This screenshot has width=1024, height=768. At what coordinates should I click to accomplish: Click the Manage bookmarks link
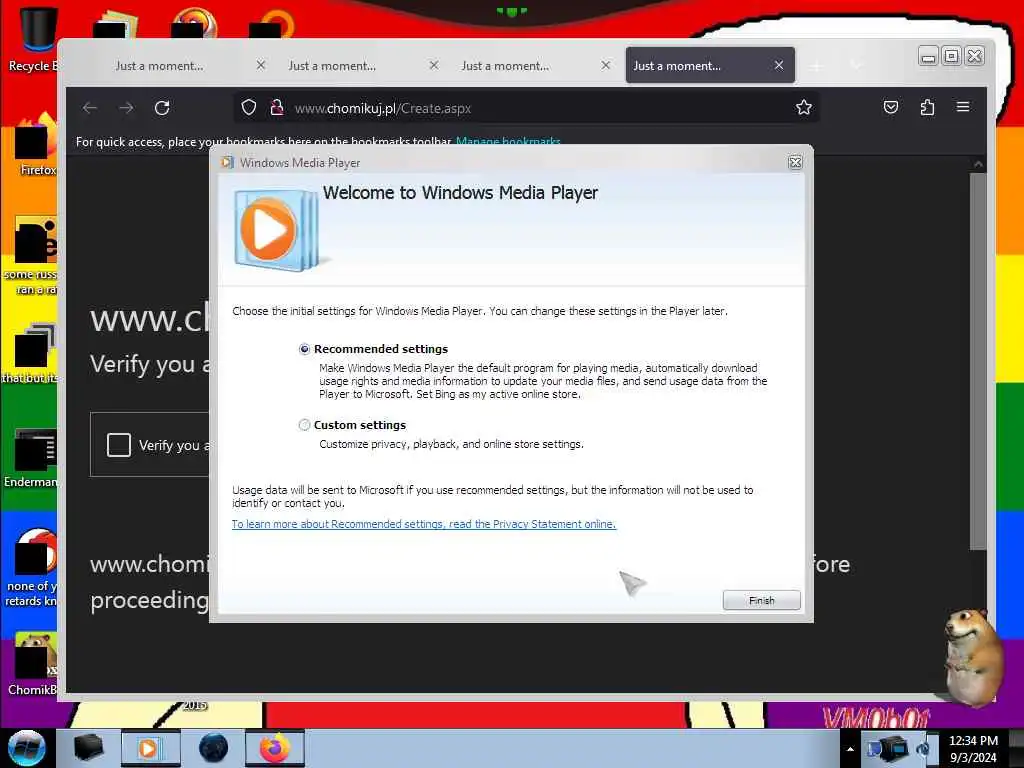(508, 141)
